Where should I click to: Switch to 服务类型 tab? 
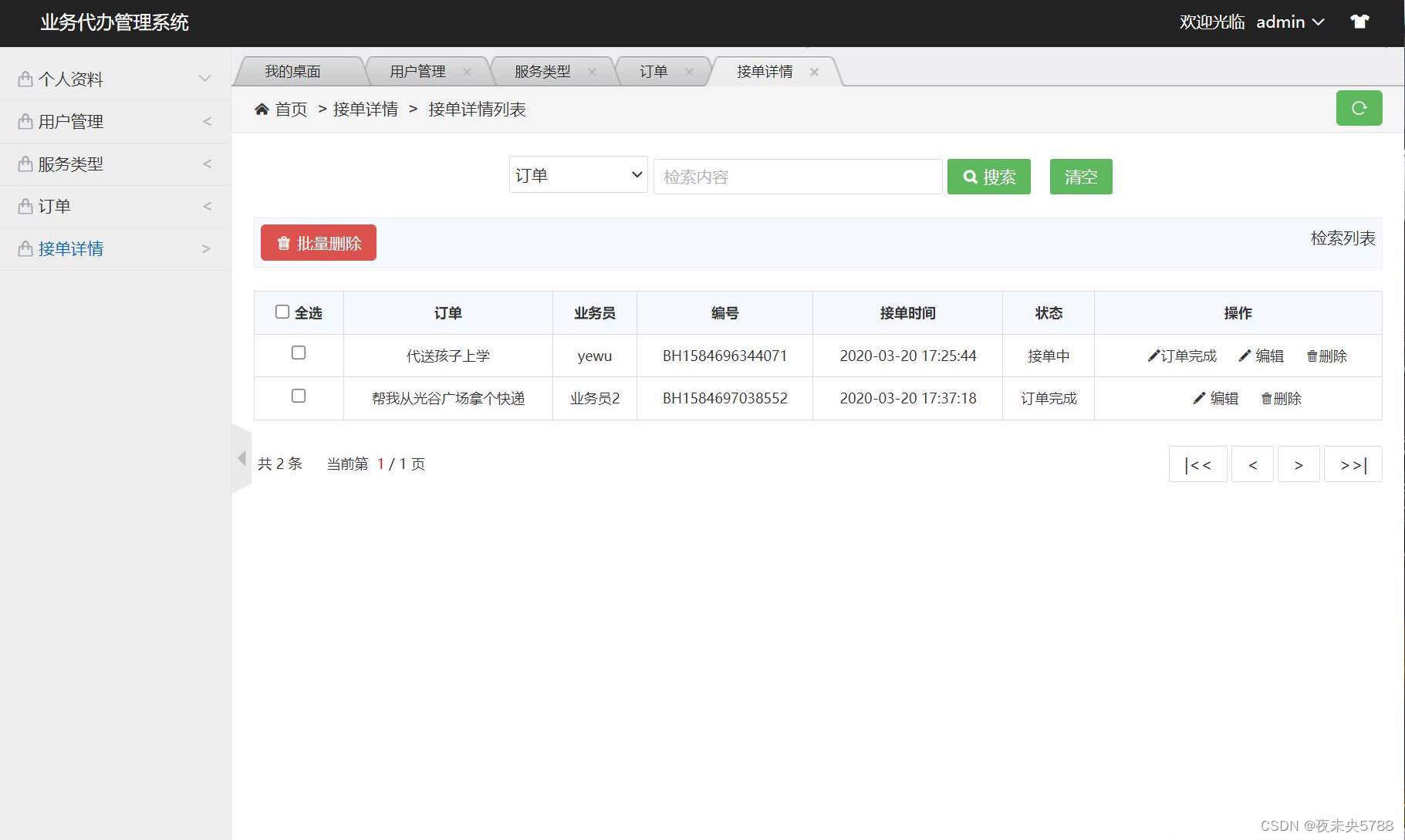click(x=542, y=71)
